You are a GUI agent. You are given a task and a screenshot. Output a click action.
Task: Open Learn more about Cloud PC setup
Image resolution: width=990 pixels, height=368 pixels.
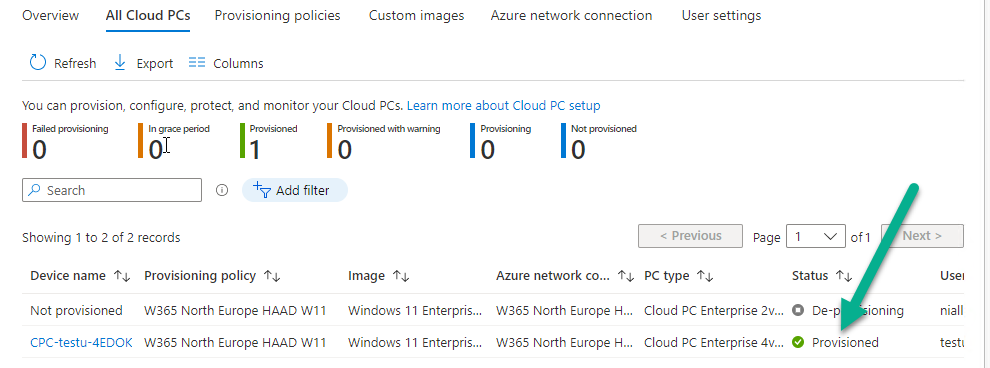(503, 105)
